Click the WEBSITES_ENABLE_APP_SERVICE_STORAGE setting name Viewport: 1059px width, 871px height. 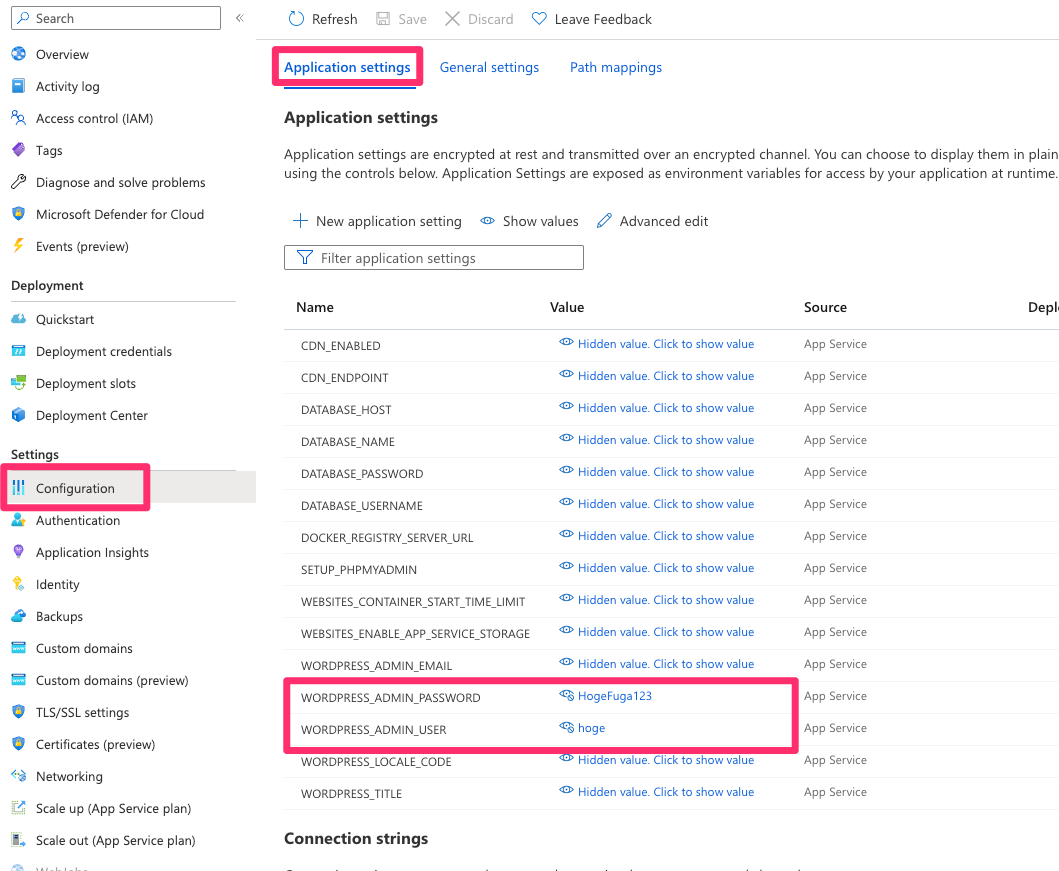[415, 633]
